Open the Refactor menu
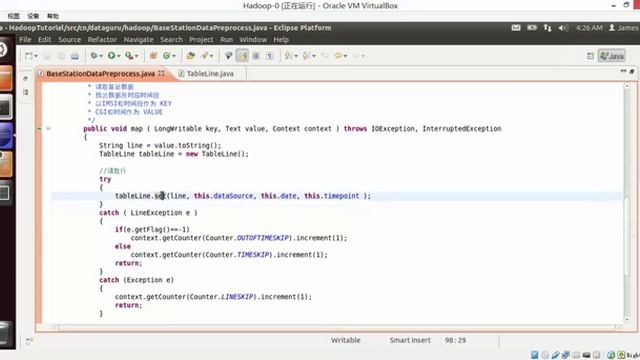The width and height of the screenshot is (640, 360). 102,40
